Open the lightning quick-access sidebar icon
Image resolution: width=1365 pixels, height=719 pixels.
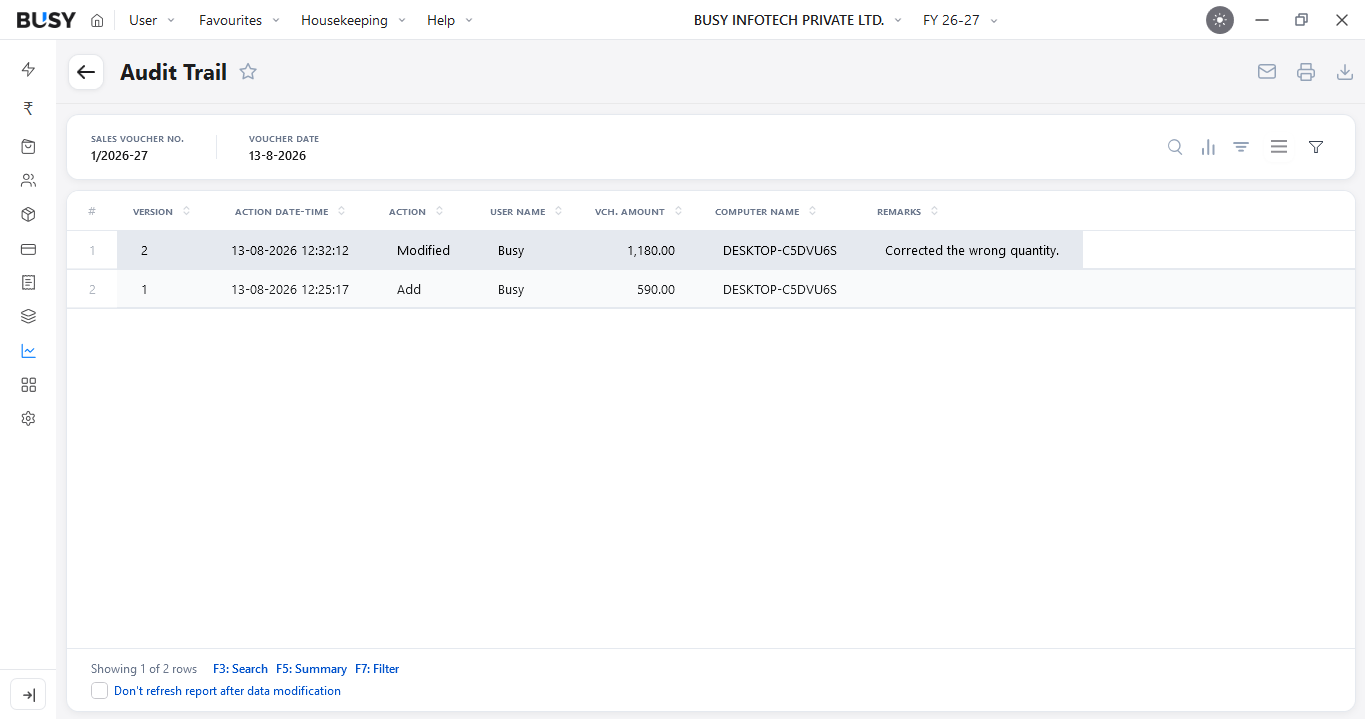[x=28, y=69]
